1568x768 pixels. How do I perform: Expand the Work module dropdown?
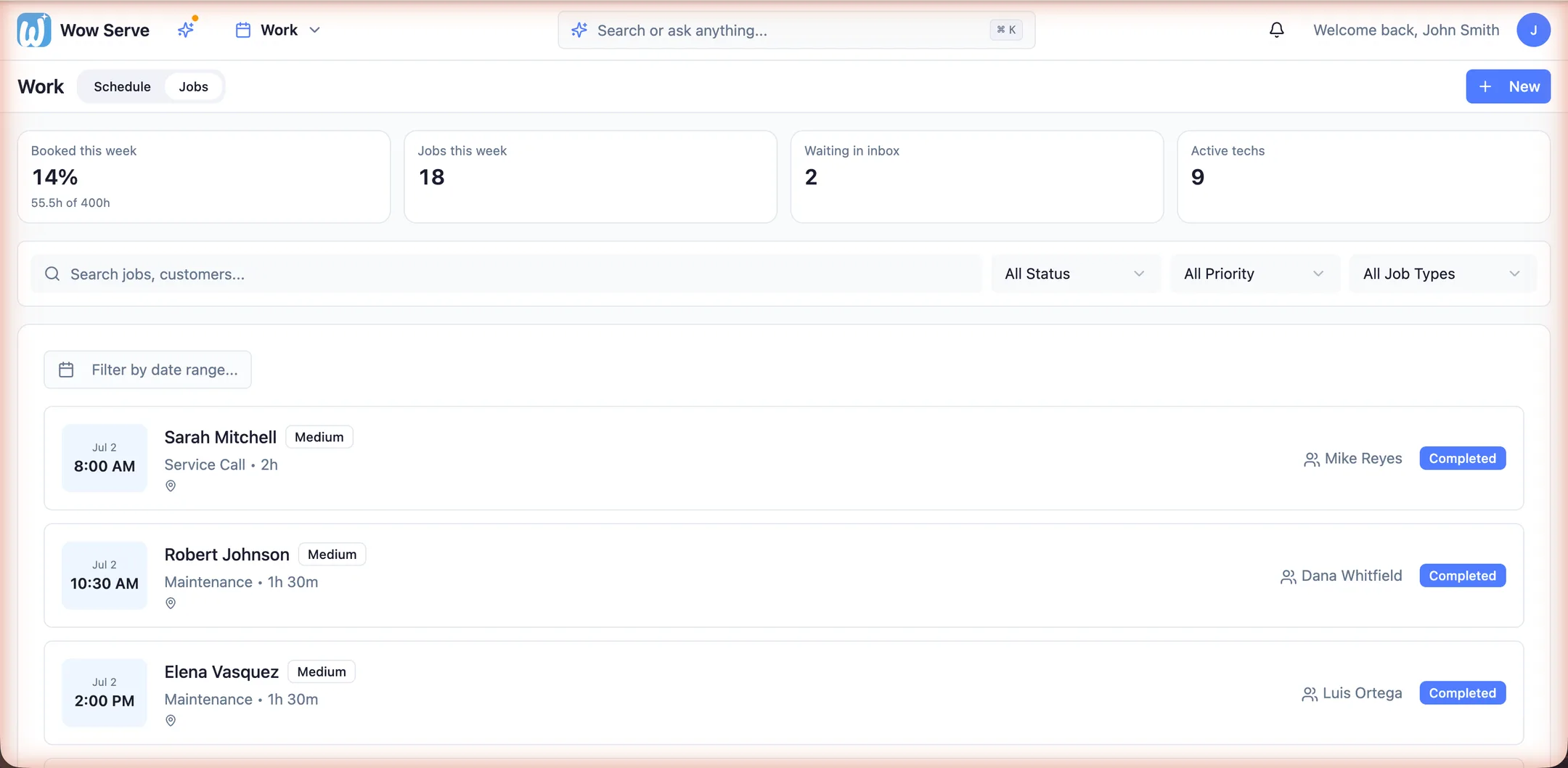pos(279,30)
